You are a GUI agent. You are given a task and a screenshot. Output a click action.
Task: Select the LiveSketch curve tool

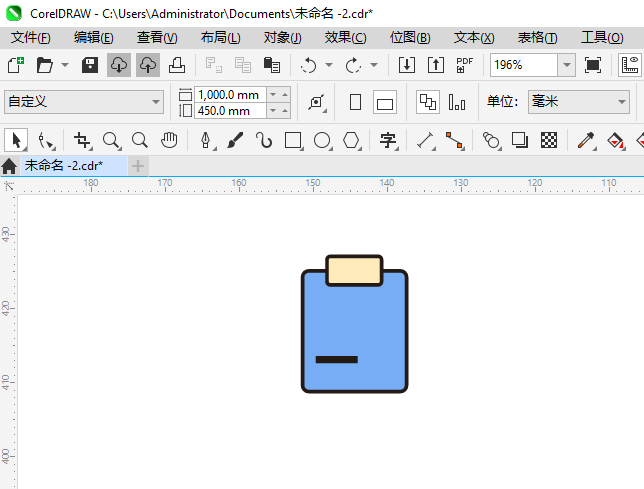coord(264,140)
